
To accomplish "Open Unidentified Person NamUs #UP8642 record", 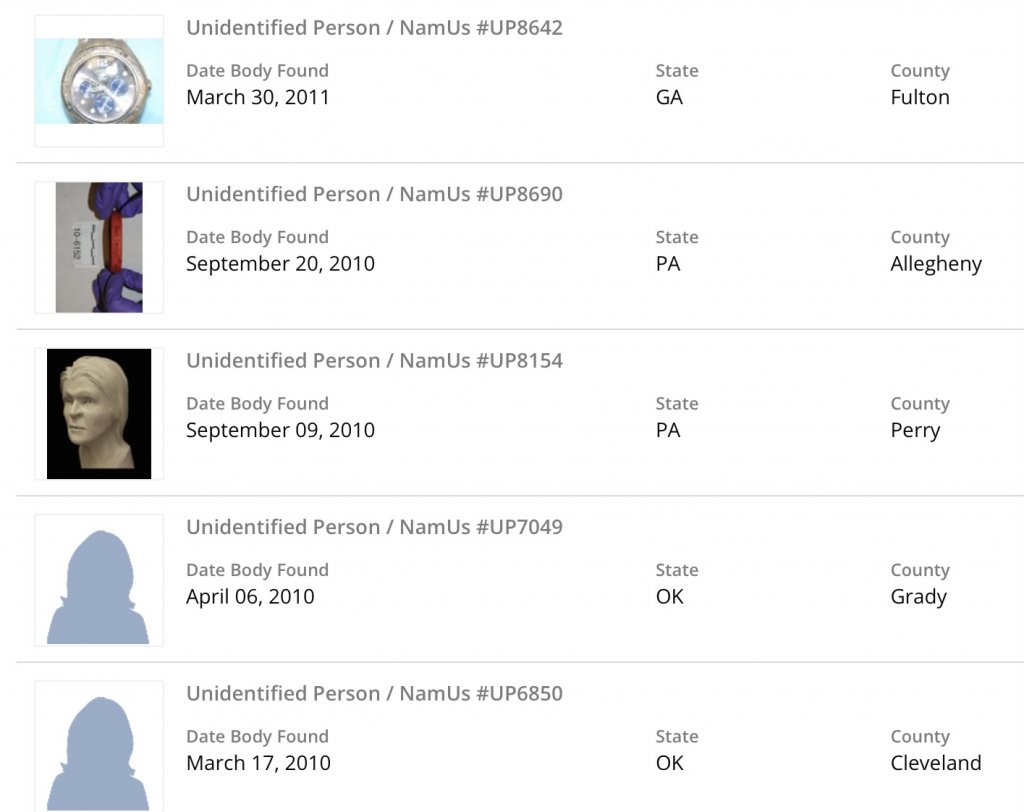I will point(374,28).
